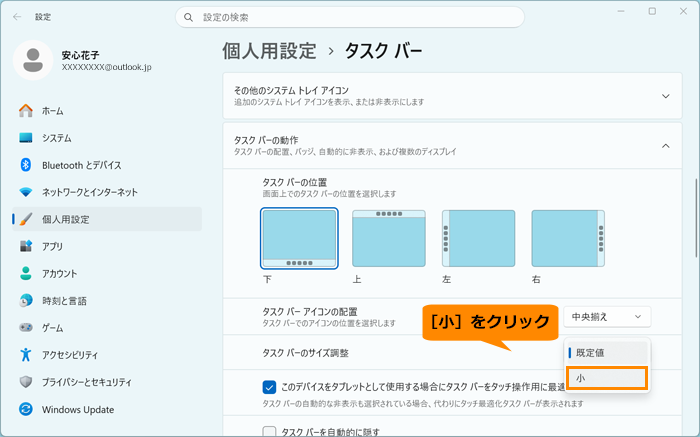Viewport: 700px width, 437px height.
Task: Click the アカウント person icon
Action: (x=26, y=274)
